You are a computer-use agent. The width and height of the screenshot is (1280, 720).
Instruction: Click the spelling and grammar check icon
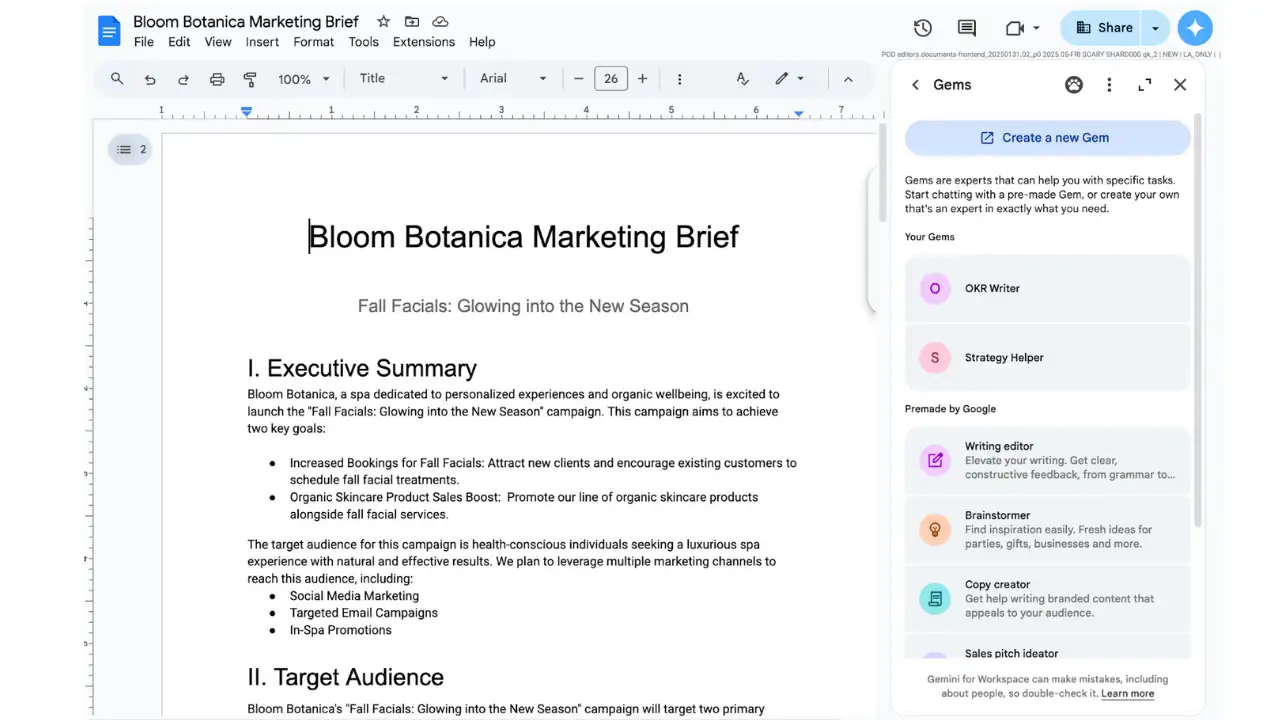(742, 79)
